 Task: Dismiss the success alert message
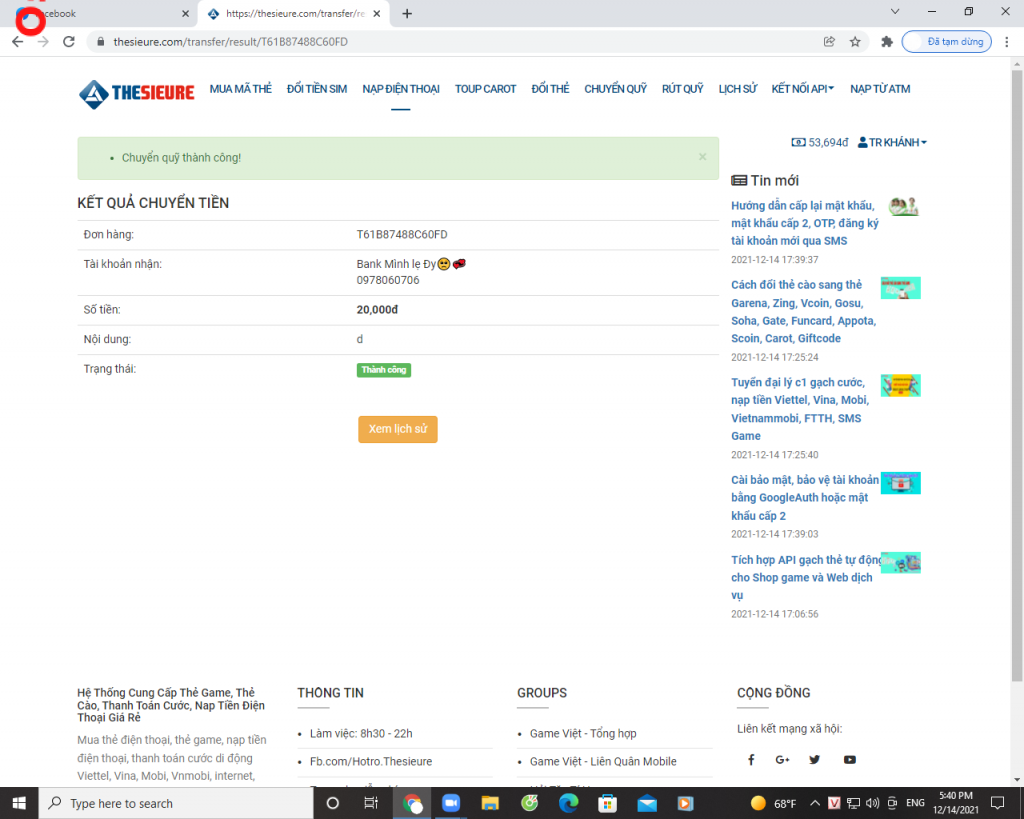[x=702, y=157]
